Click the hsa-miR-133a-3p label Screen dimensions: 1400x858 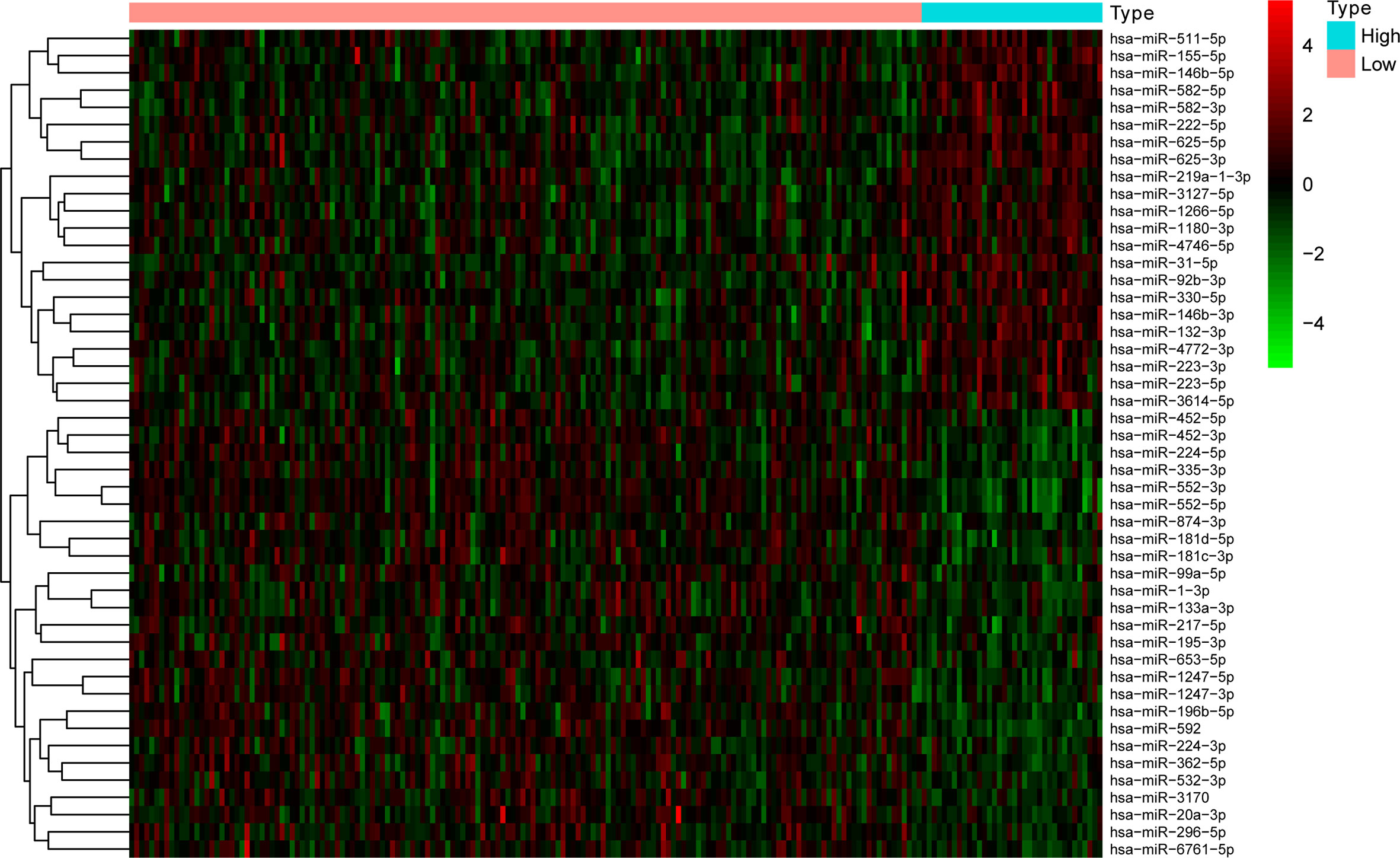[1172, 608]
